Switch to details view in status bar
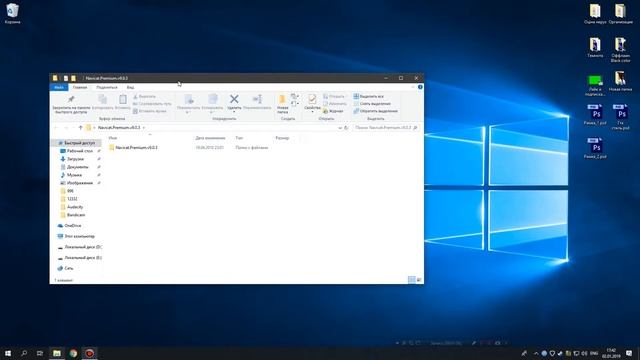Screen dimensions: 640x360 coord(412,280)
